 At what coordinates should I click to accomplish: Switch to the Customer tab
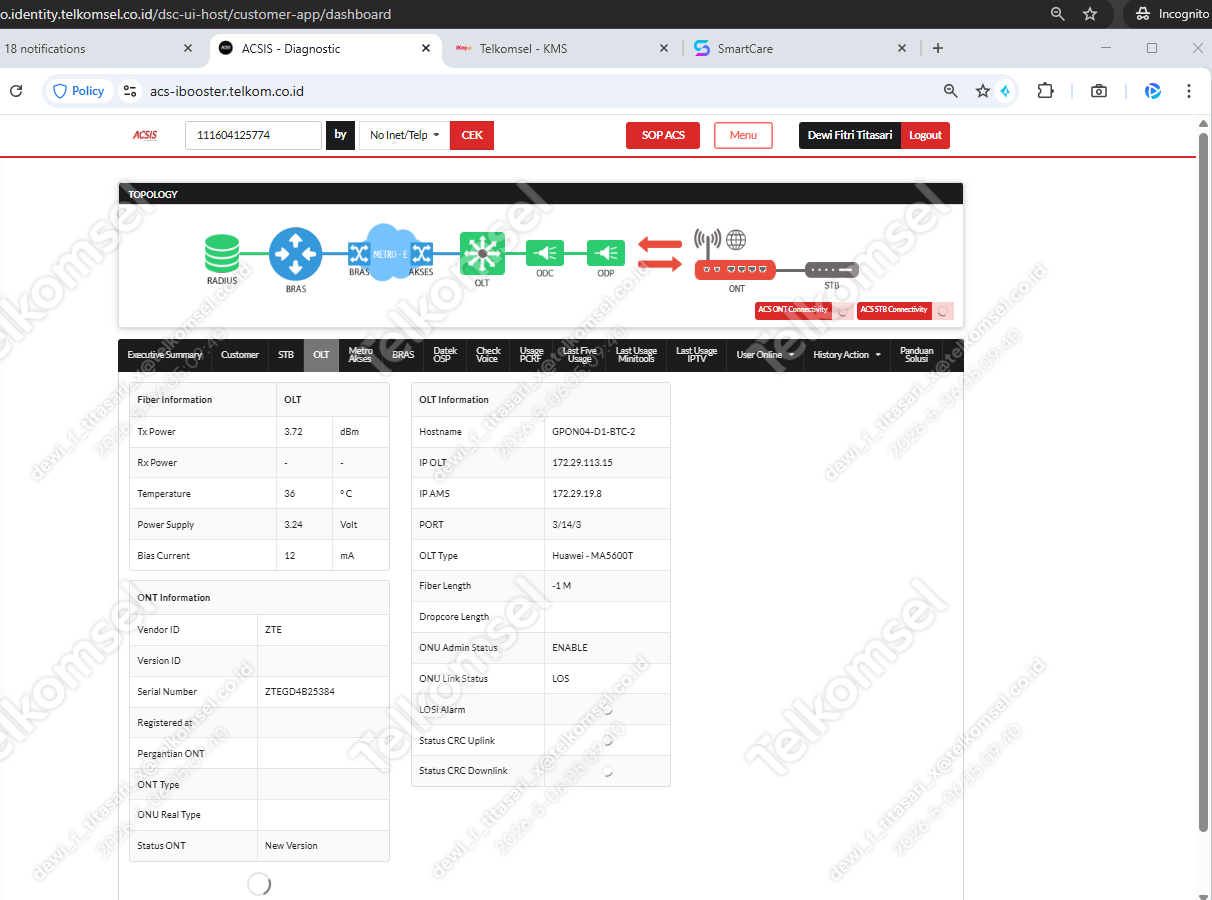[x=240, y=355]
